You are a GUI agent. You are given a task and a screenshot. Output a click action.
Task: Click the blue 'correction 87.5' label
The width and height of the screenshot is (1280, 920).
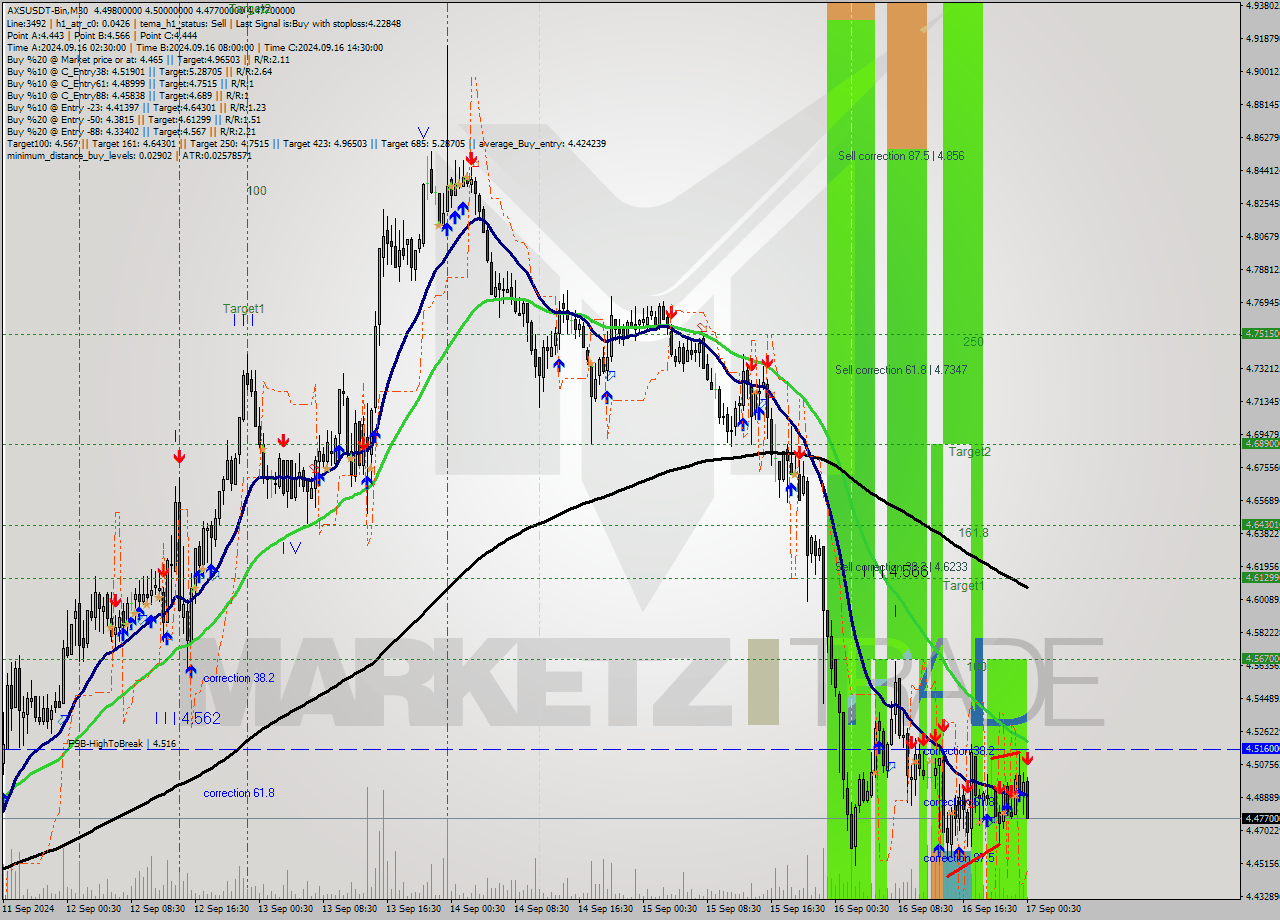pyautogui.click(x=959, y=858)
